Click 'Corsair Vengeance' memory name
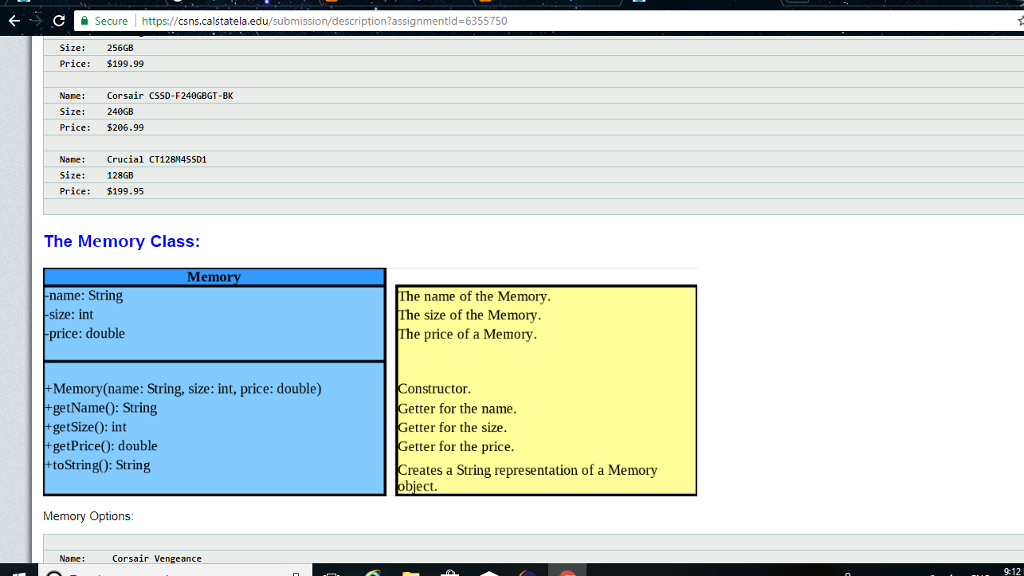Screen dimensions: 1024x576 point(157,558)
